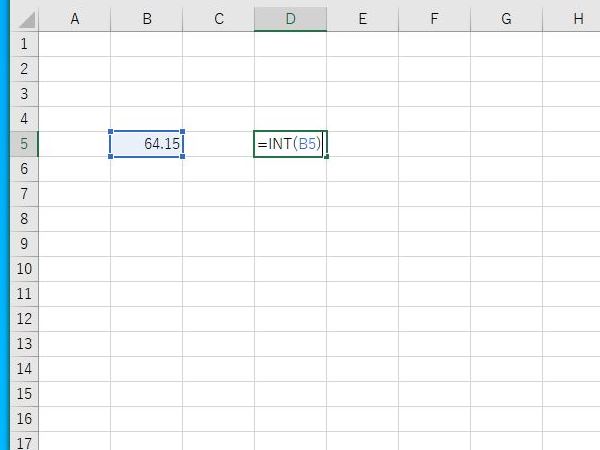600x450 pixels.
Task: Click empty cell C5 between the value and formula
Action: coord(218,144)
